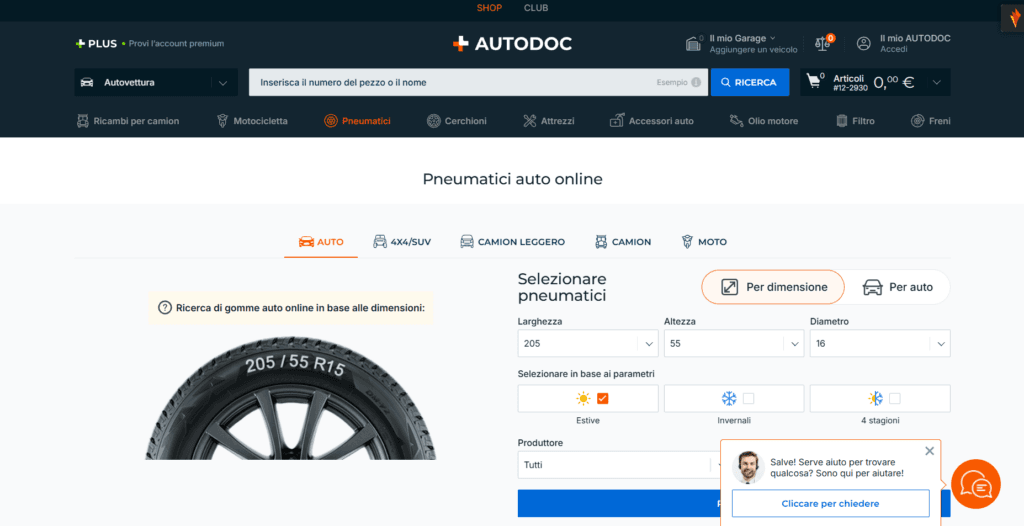This screenshot has height=526, width=1024.
Task: Click the all-season sun-snowflake icon
Action: point(875,399)
